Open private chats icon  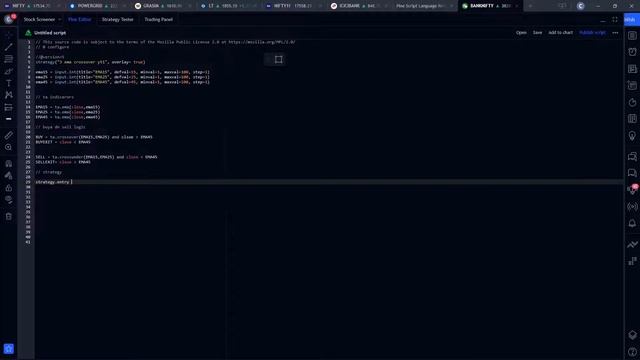tap(632, 173)
